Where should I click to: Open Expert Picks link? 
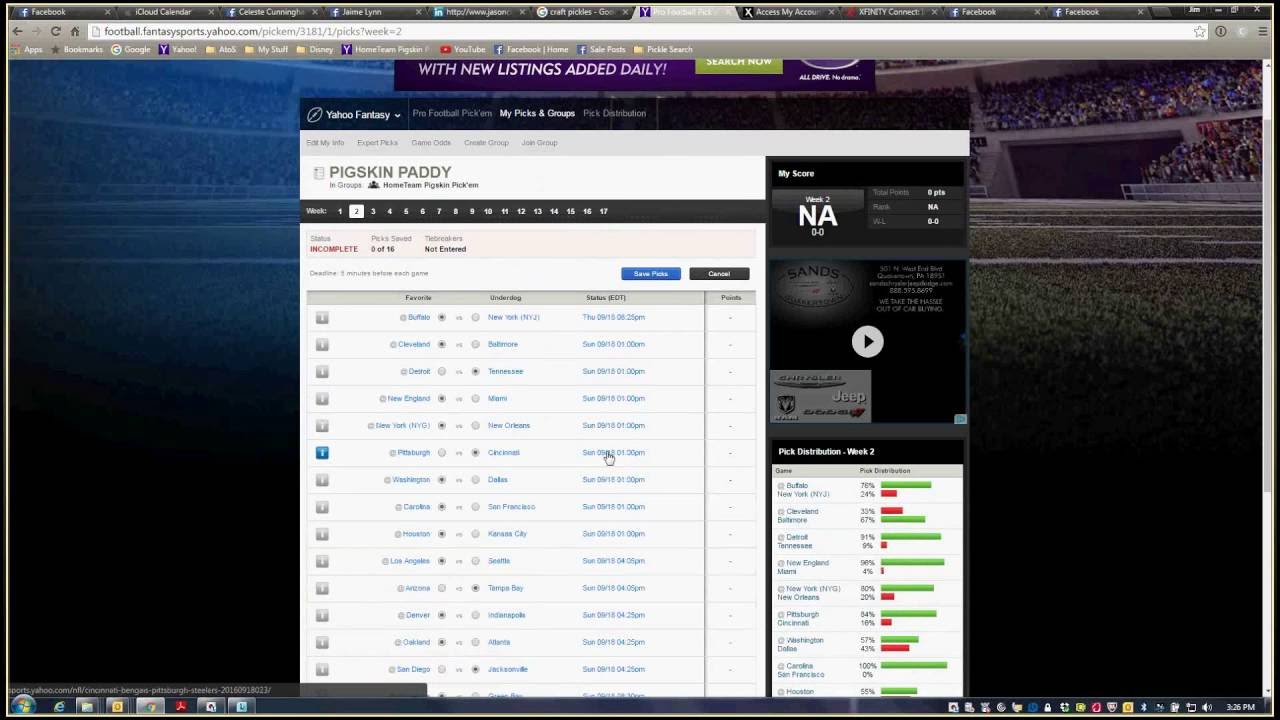tap(377, 142)
